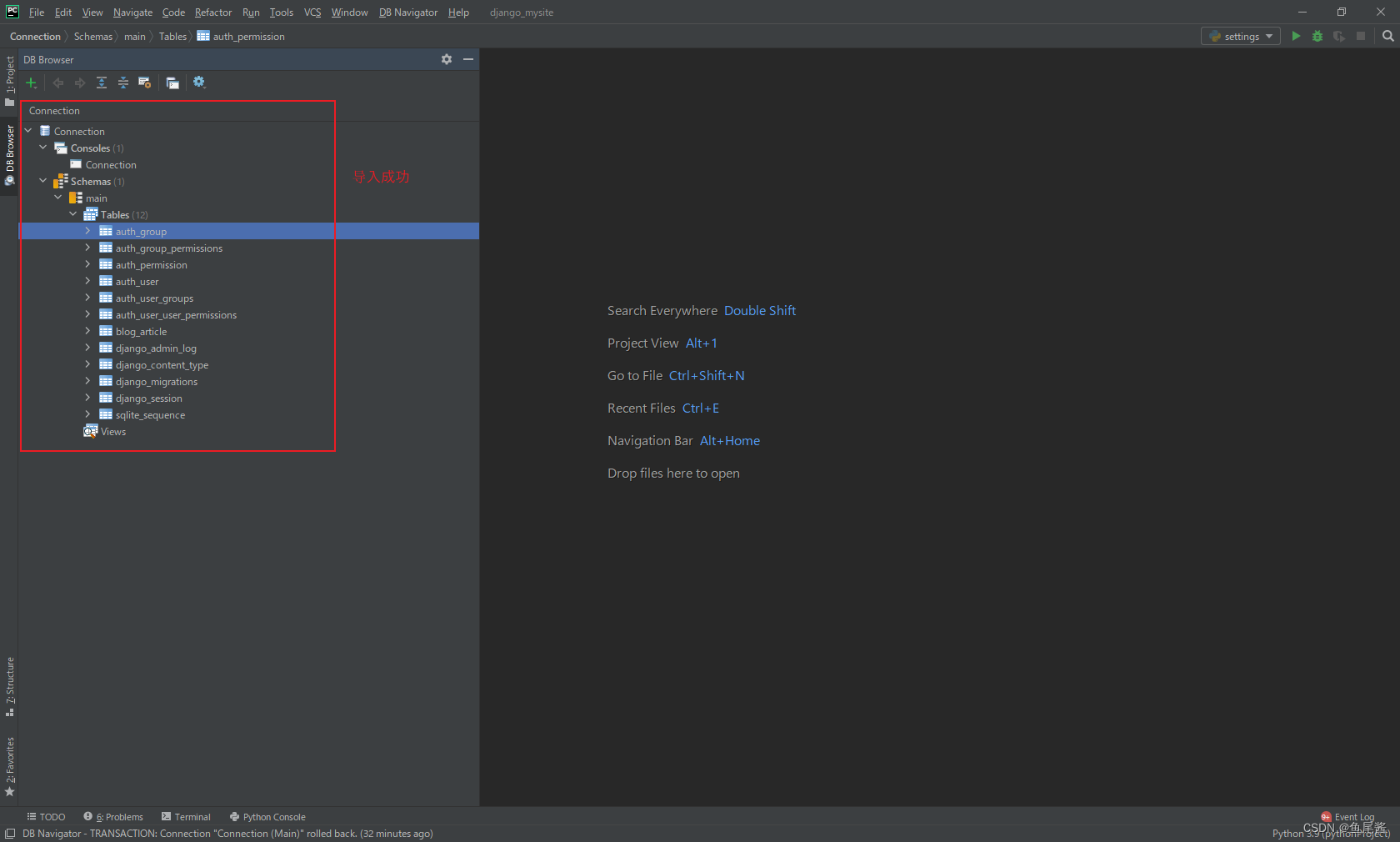Collapse the root Connection tree node
The image size is (1400, 842).
click(28, 131)
